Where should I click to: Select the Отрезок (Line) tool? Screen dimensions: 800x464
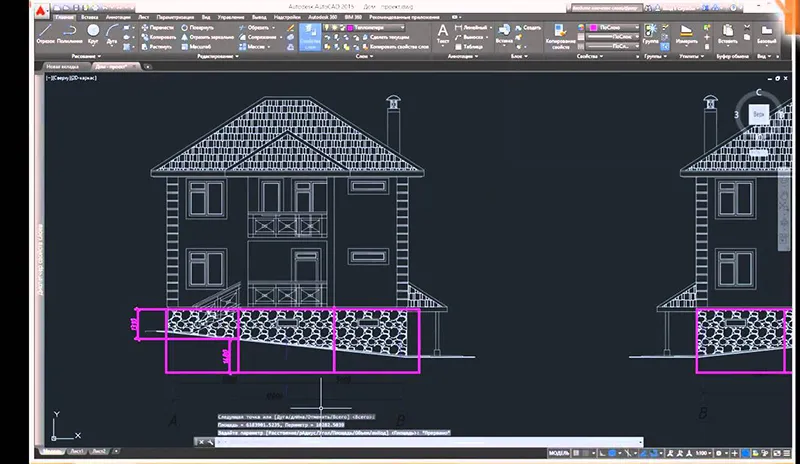point(45,34)
